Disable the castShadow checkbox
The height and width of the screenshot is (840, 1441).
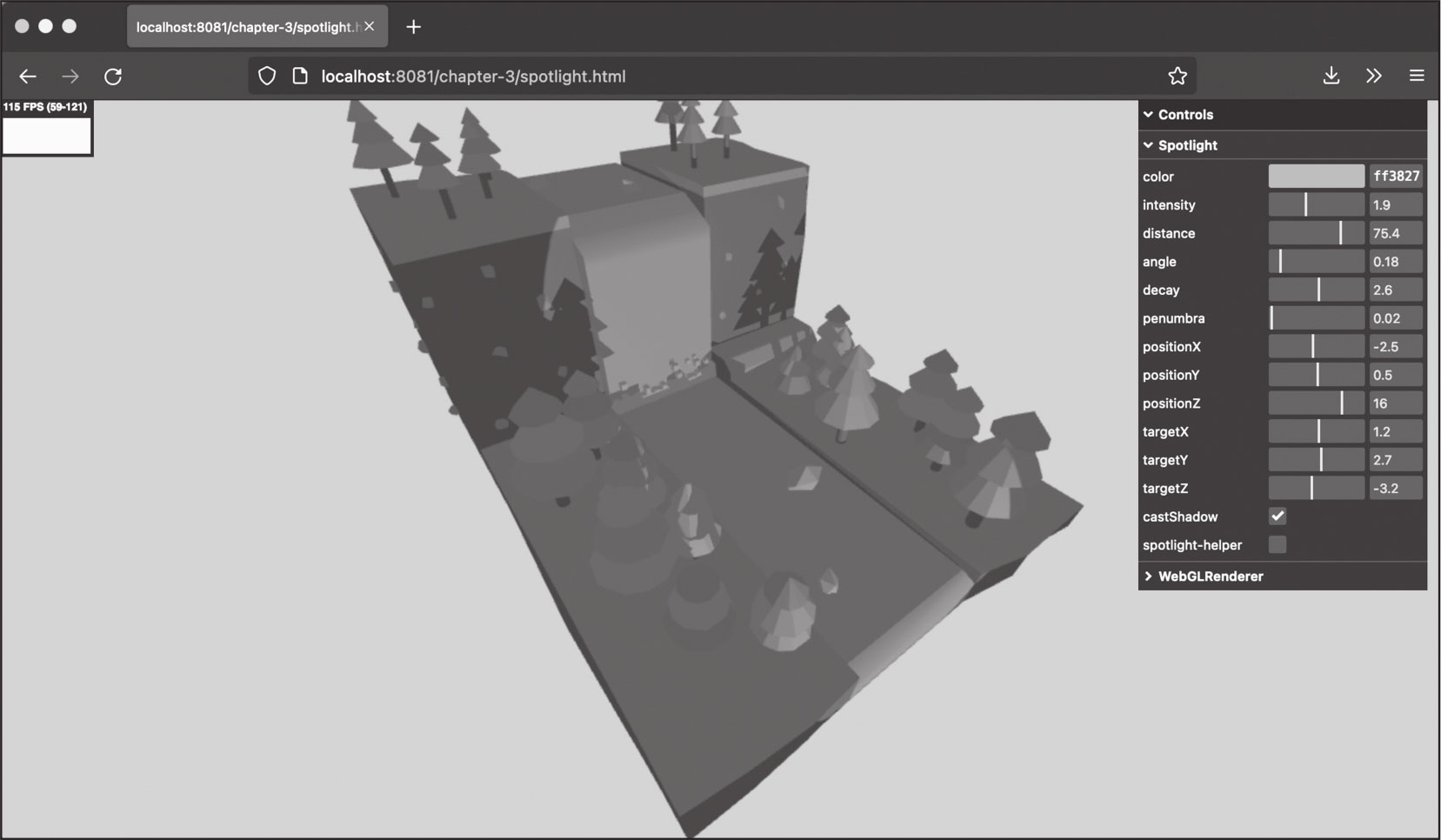1278,517
